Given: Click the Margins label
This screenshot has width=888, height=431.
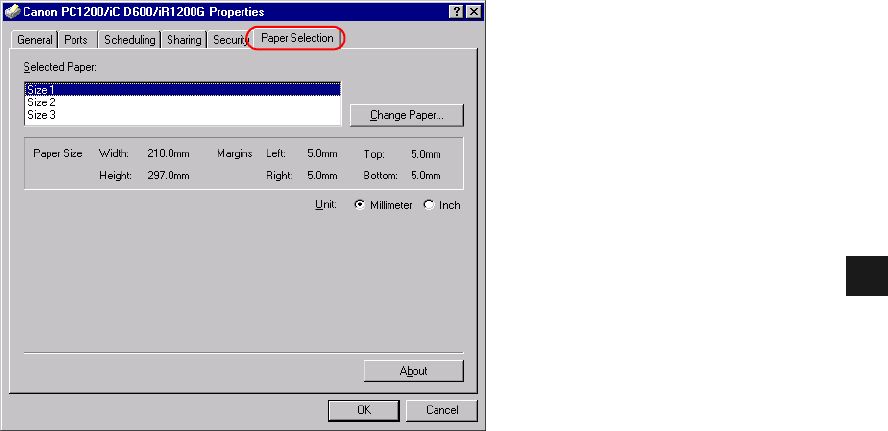Looking at the screenshot, I should [234, 153].
